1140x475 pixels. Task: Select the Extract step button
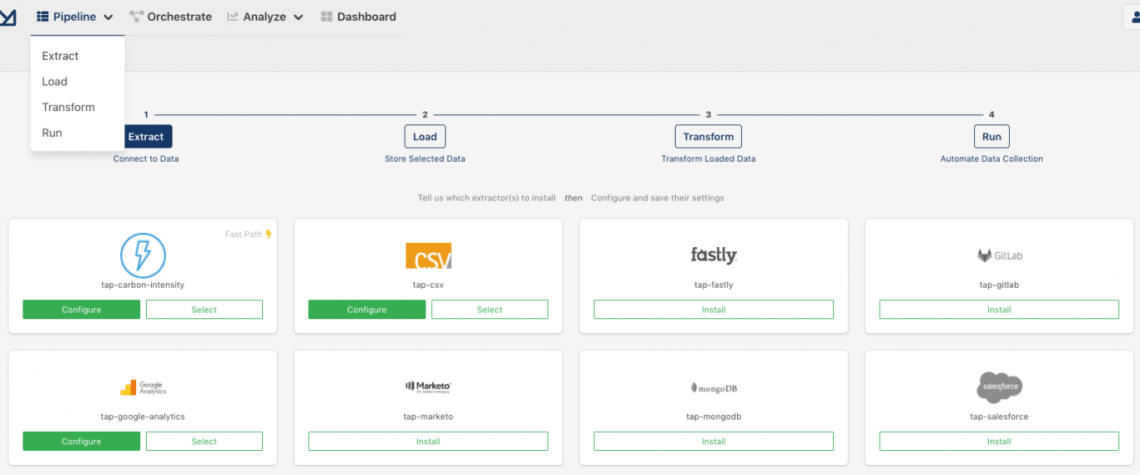point(146,136)
